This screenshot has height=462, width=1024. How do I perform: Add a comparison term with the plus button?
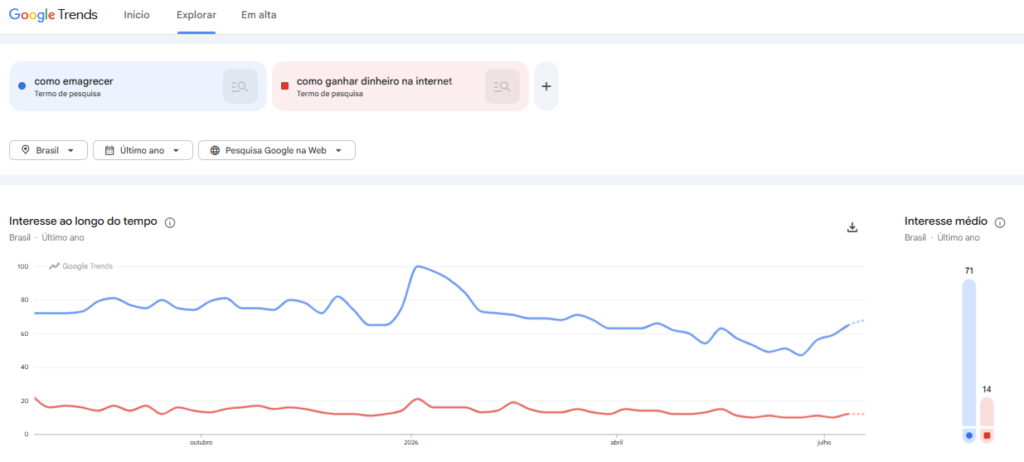pyautogui.click(x=547, y=86)
